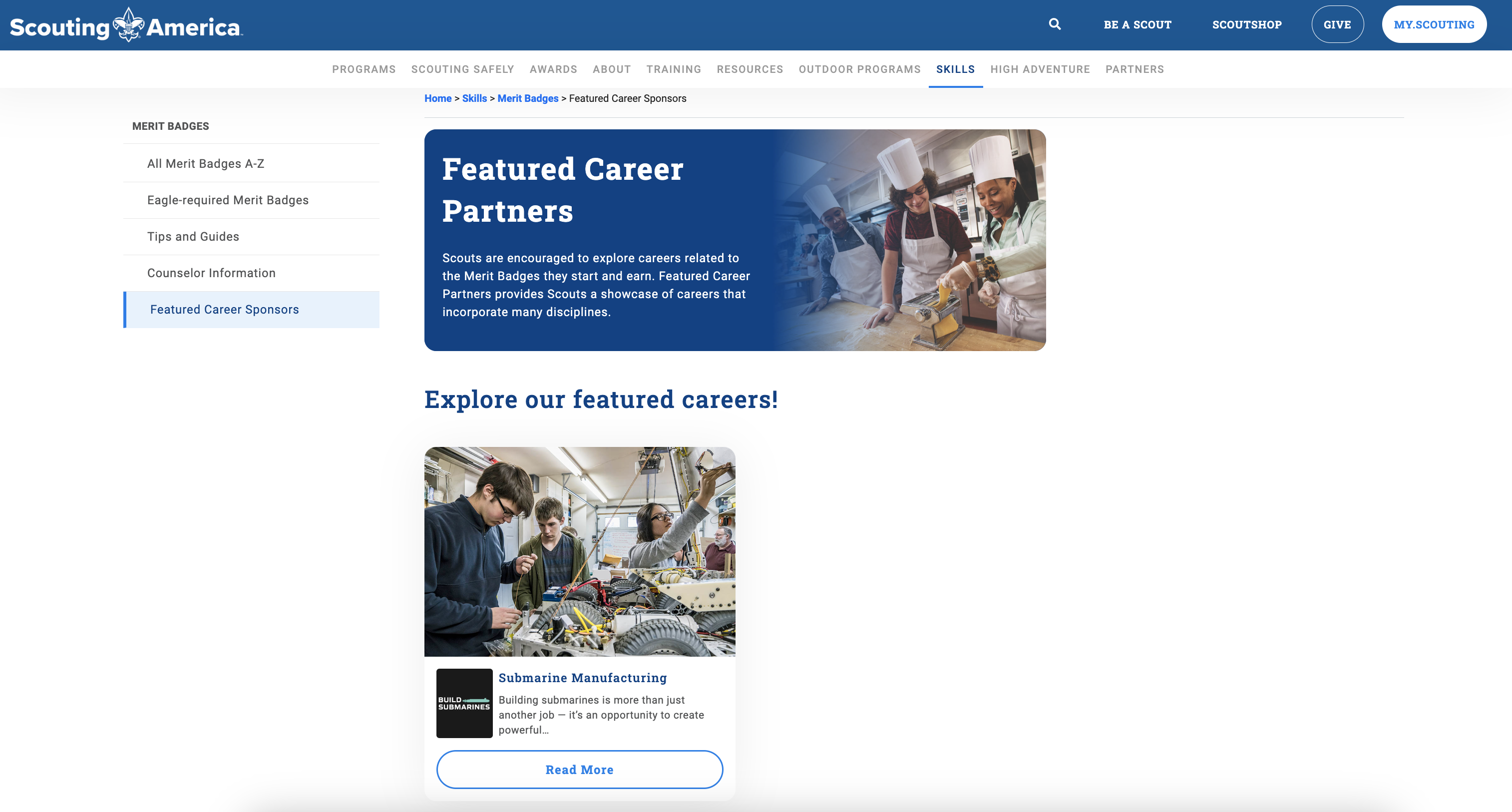The image size is (1512, 812).
Task: Click the MERIT BADGES sidebar heading
Action: click(170, 126)
